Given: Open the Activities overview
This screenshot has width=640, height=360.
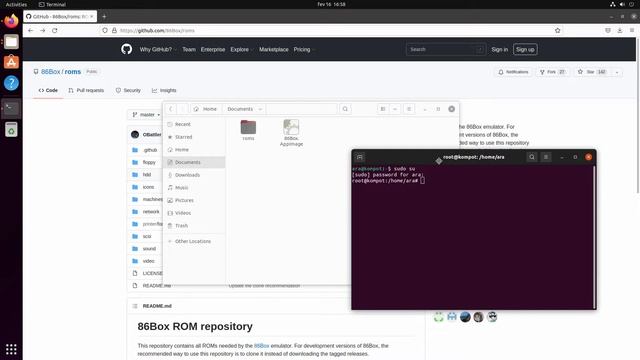Looking at the screenshot, I should (x=16, y=4).
